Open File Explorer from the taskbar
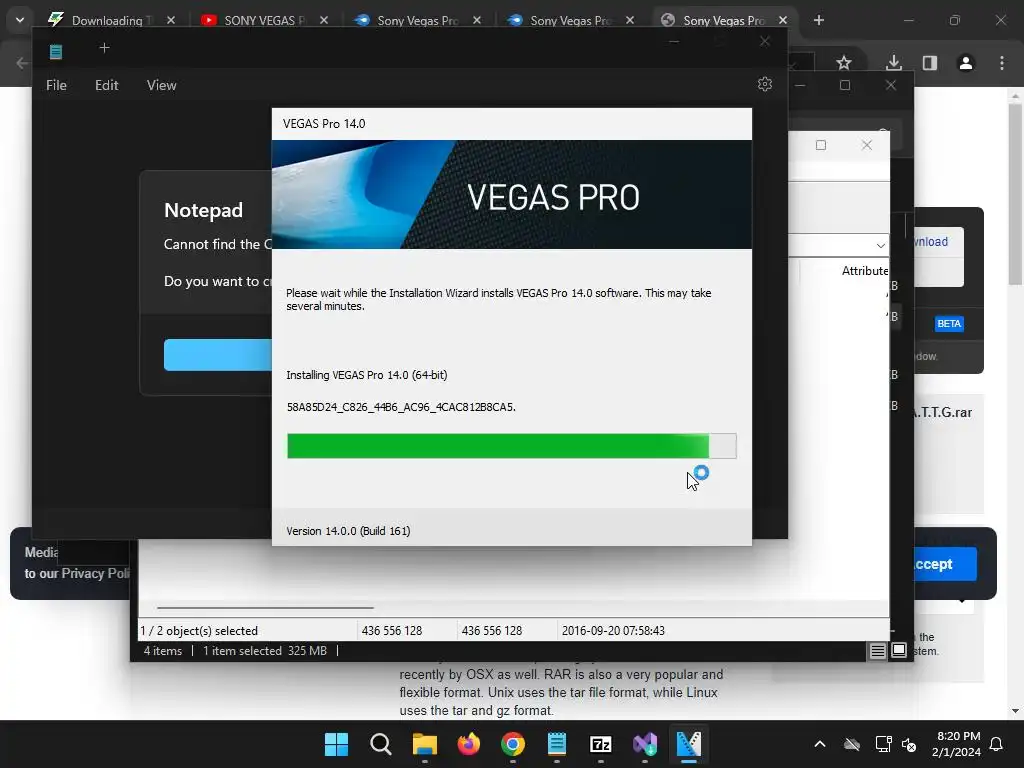The width and height of the screenshot is (1024, 768). [424, 744]
